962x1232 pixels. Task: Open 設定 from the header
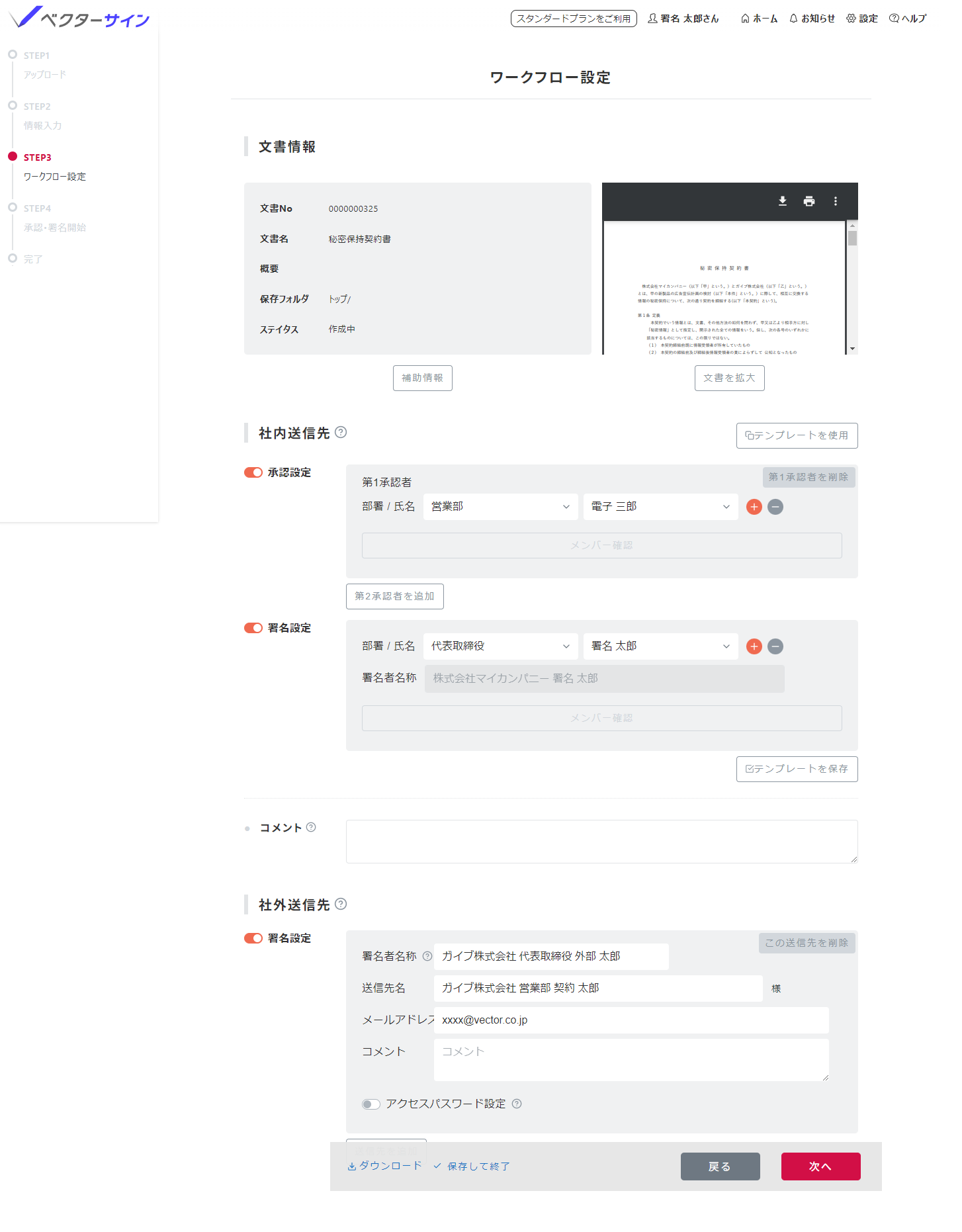862,19
